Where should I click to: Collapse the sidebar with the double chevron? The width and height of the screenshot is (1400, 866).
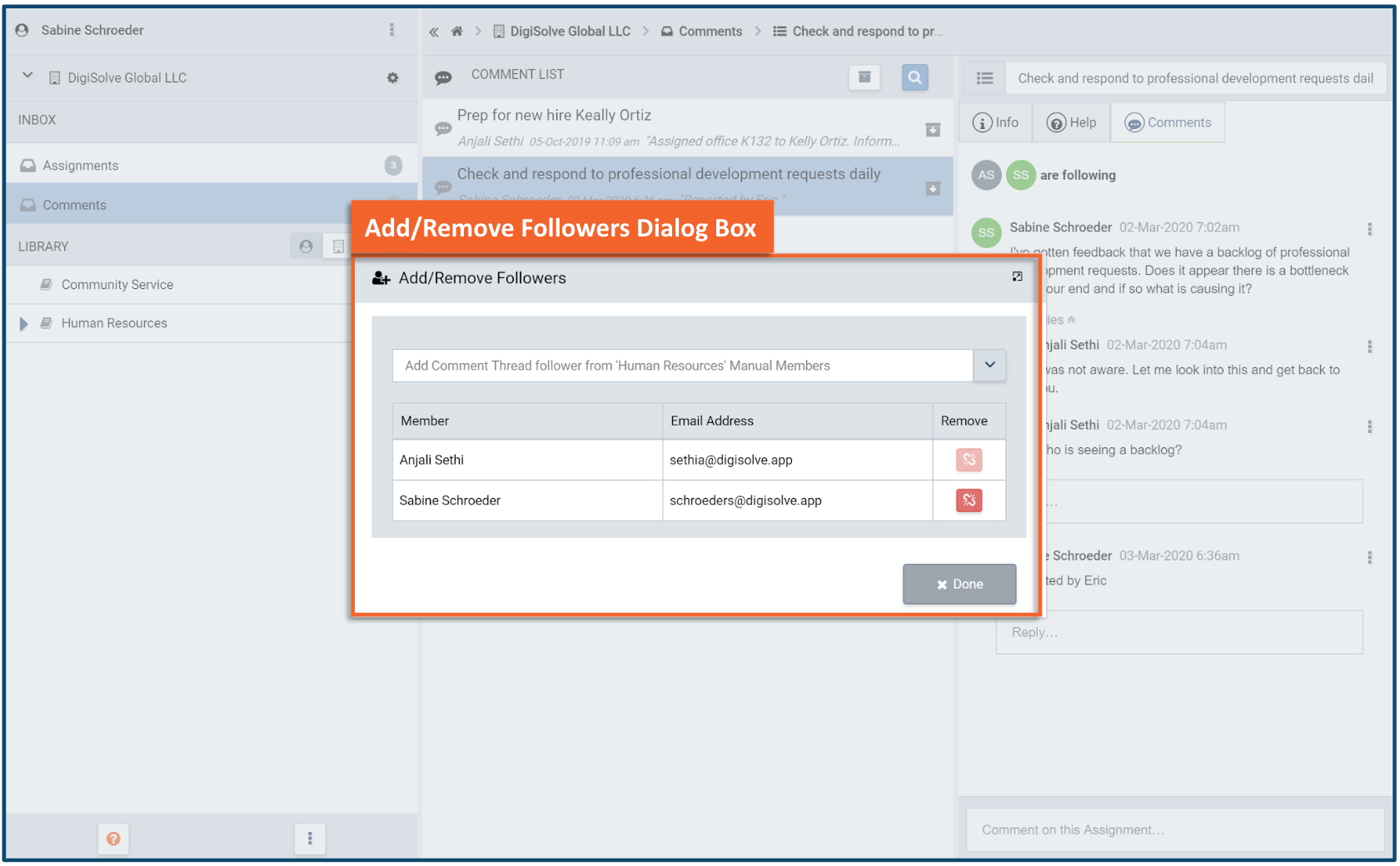tap(434, 32)
